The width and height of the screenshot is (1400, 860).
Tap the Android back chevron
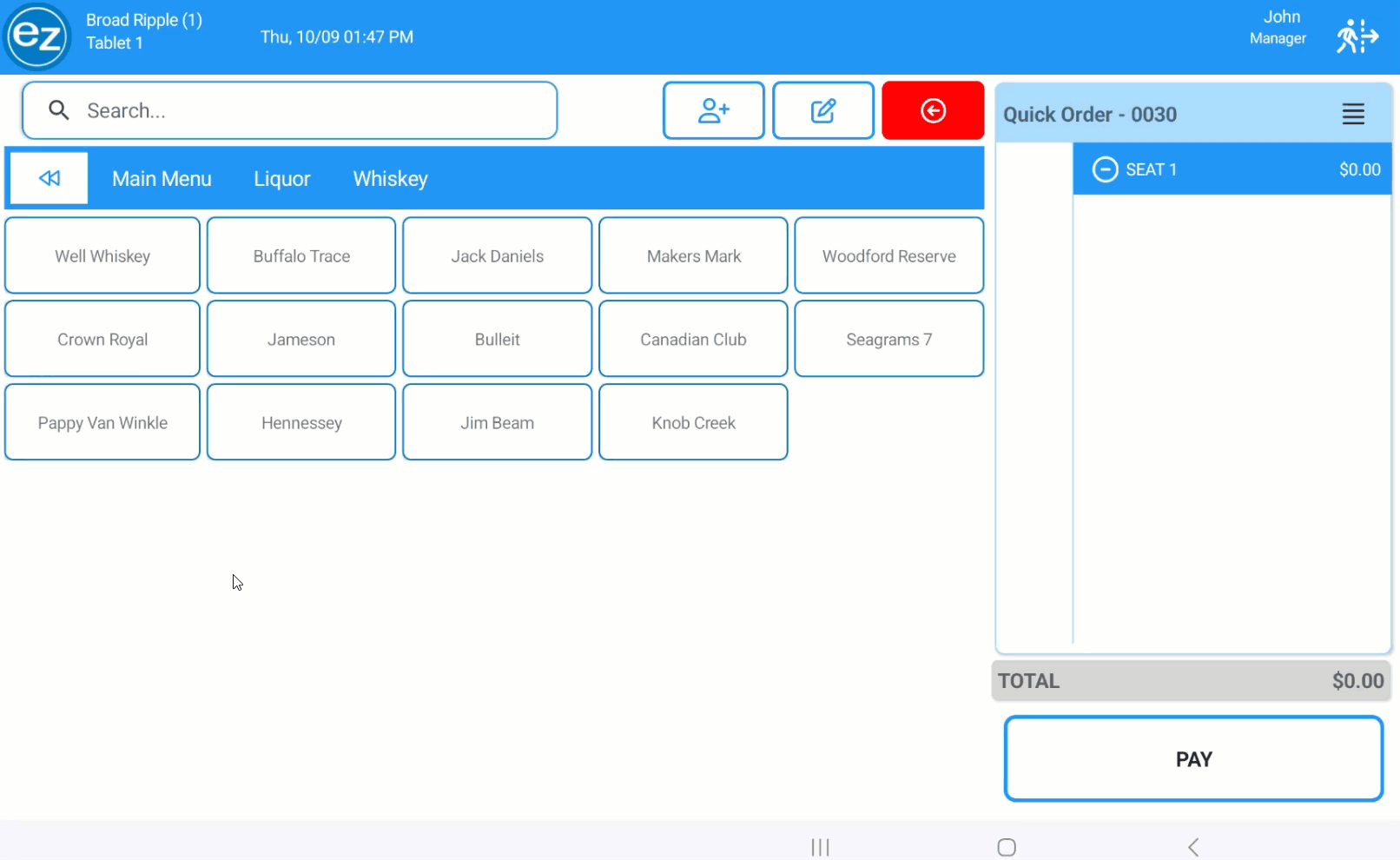pos(1193,847)
